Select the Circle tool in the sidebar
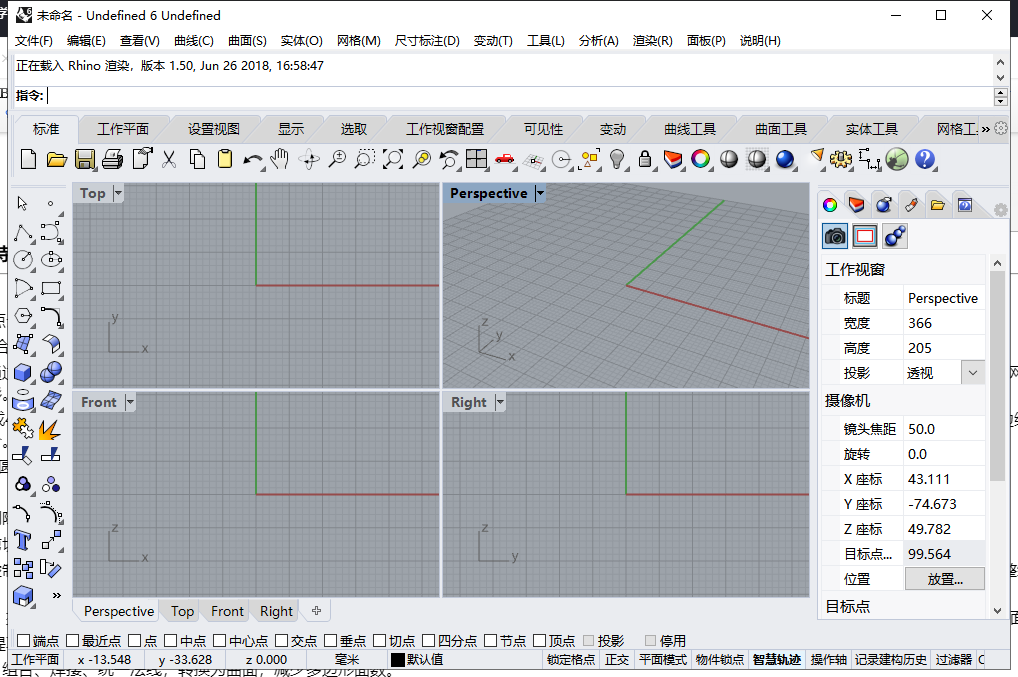The width and height of the screenshot is (1018, 677). pos(23,260)
